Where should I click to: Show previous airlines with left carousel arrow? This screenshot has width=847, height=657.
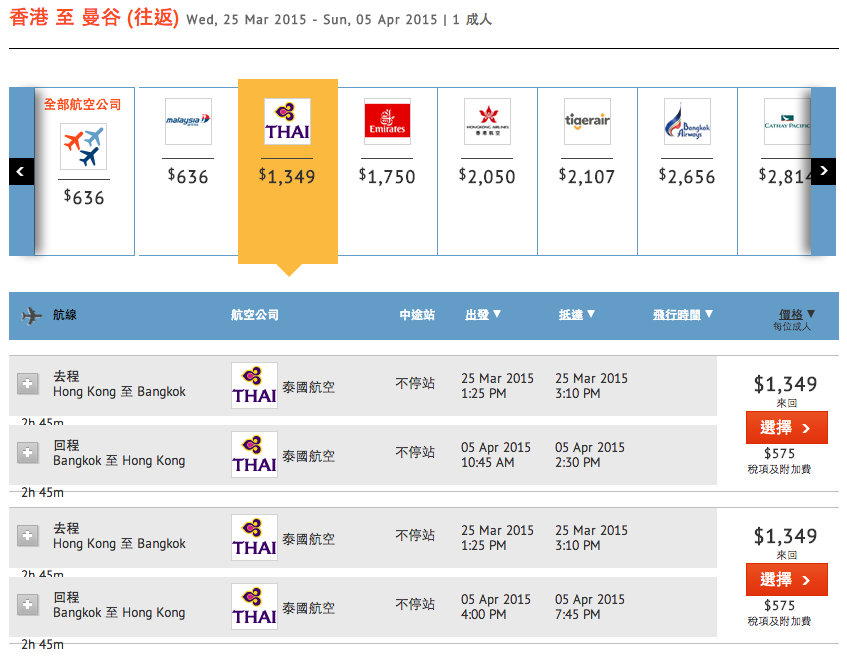click(x=21, y=171)
